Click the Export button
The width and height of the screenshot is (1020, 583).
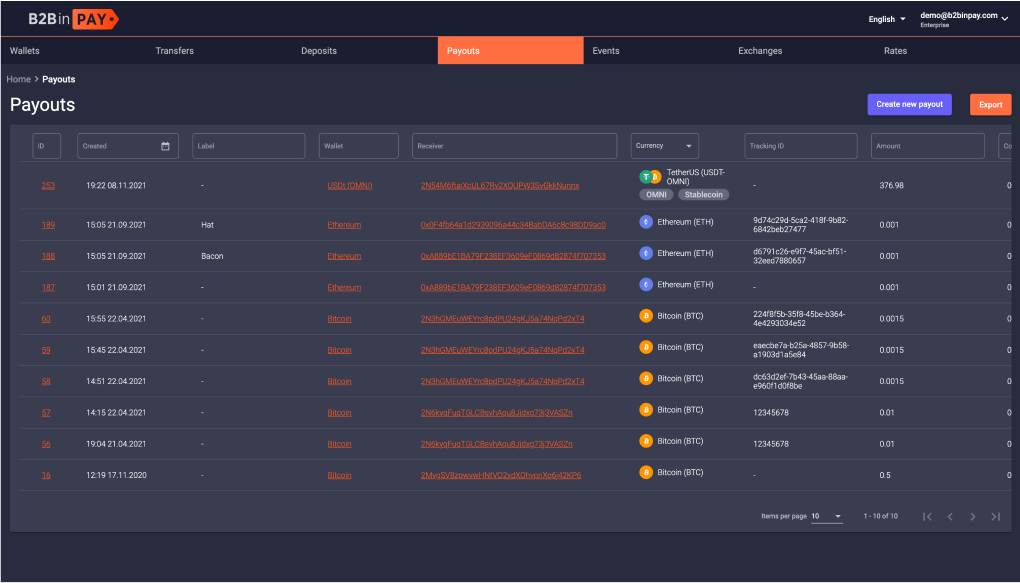tap(991, 104)
